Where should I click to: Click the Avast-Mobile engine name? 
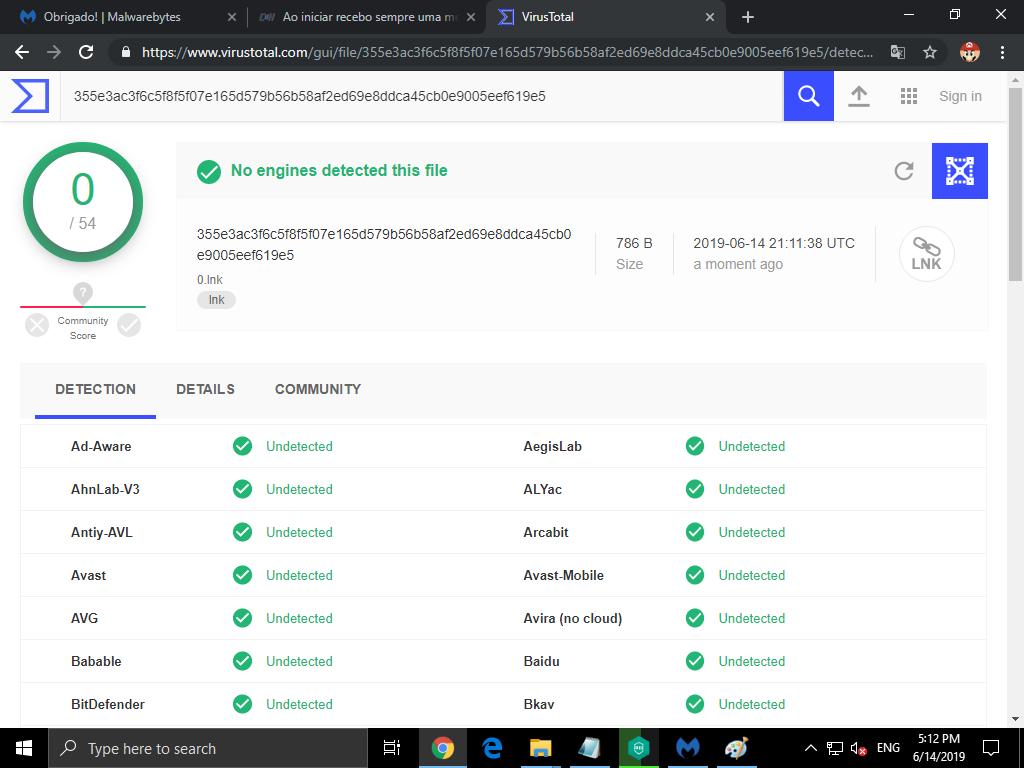(564, 575)
